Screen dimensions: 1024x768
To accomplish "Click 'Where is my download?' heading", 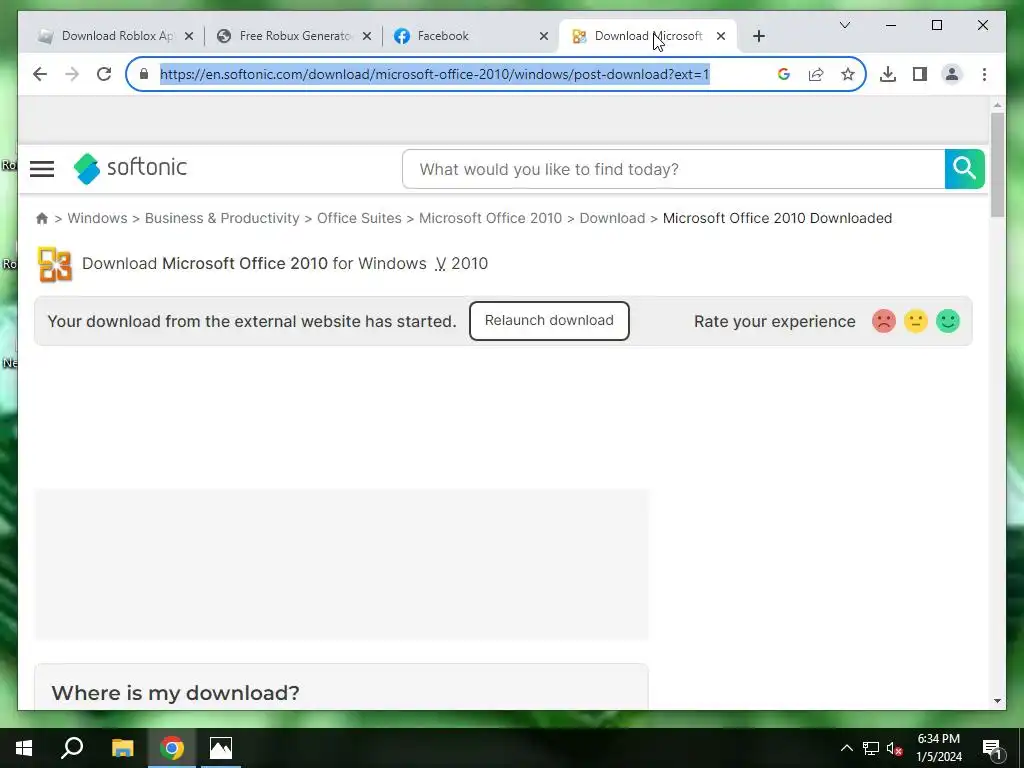I will pyautogui.click(x=176, y=693).
